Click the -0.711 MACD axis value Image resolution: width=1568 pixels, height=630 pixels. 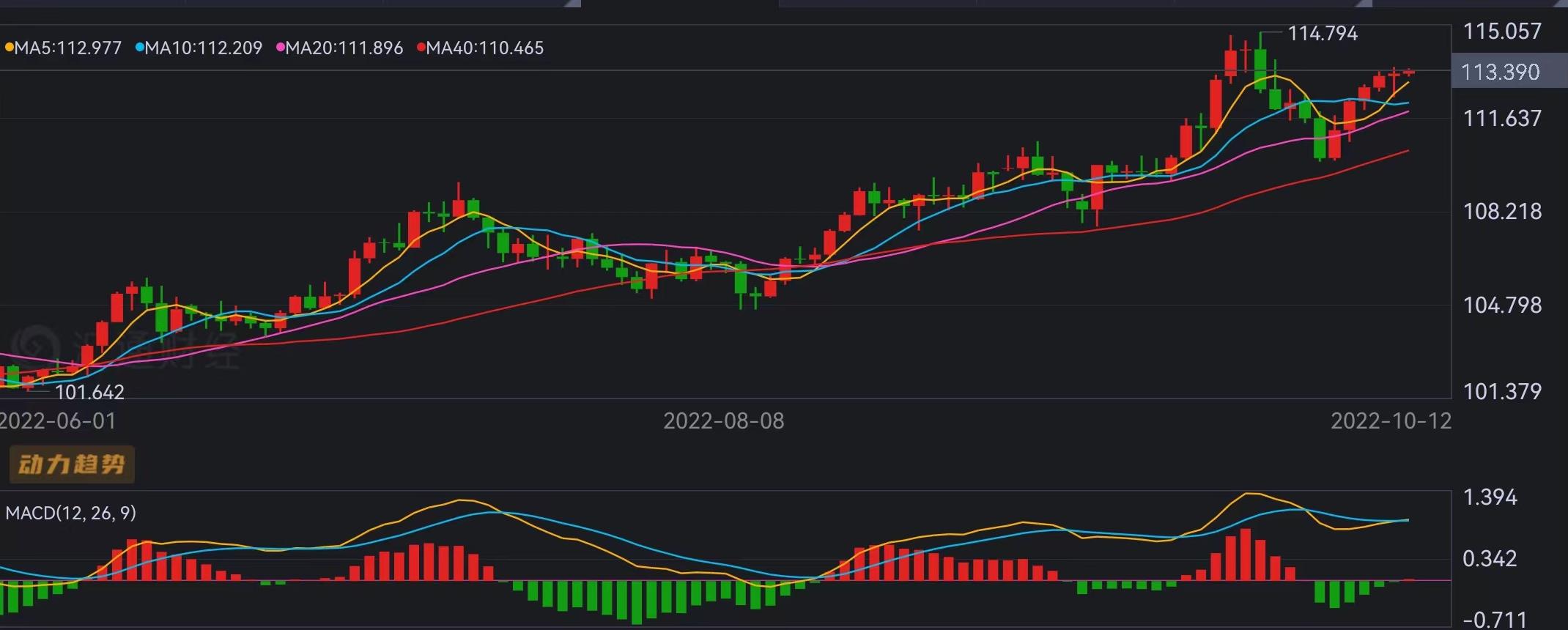point(1494,620)
